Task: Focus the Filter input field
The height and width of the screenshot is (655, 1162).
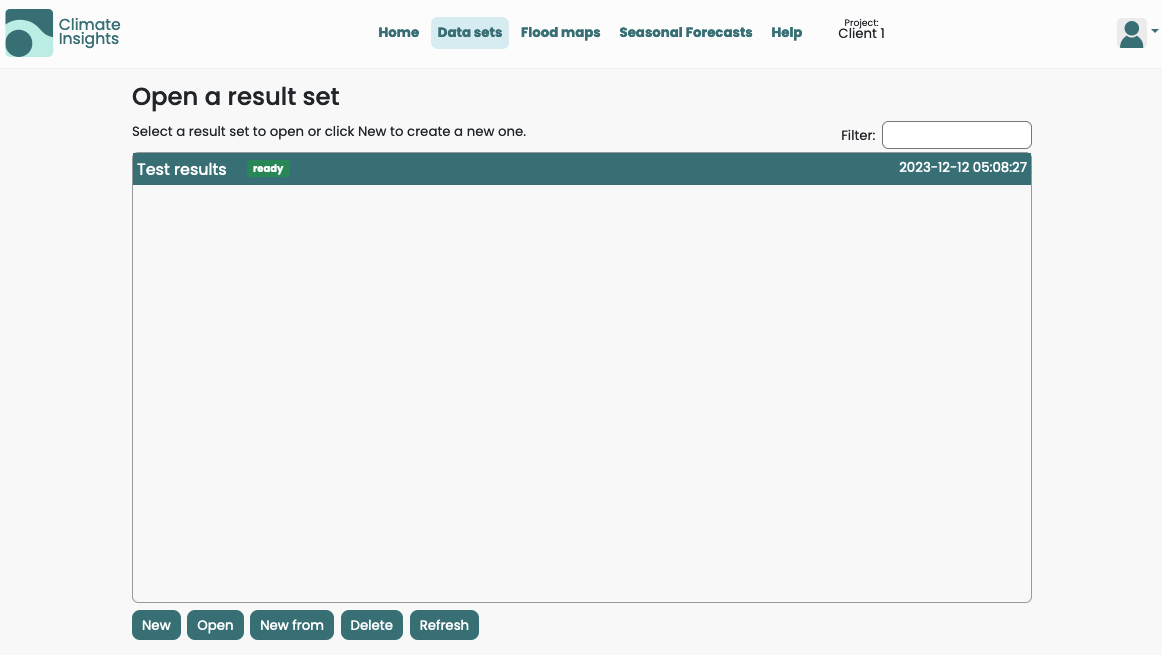Action: coord(957,135)
